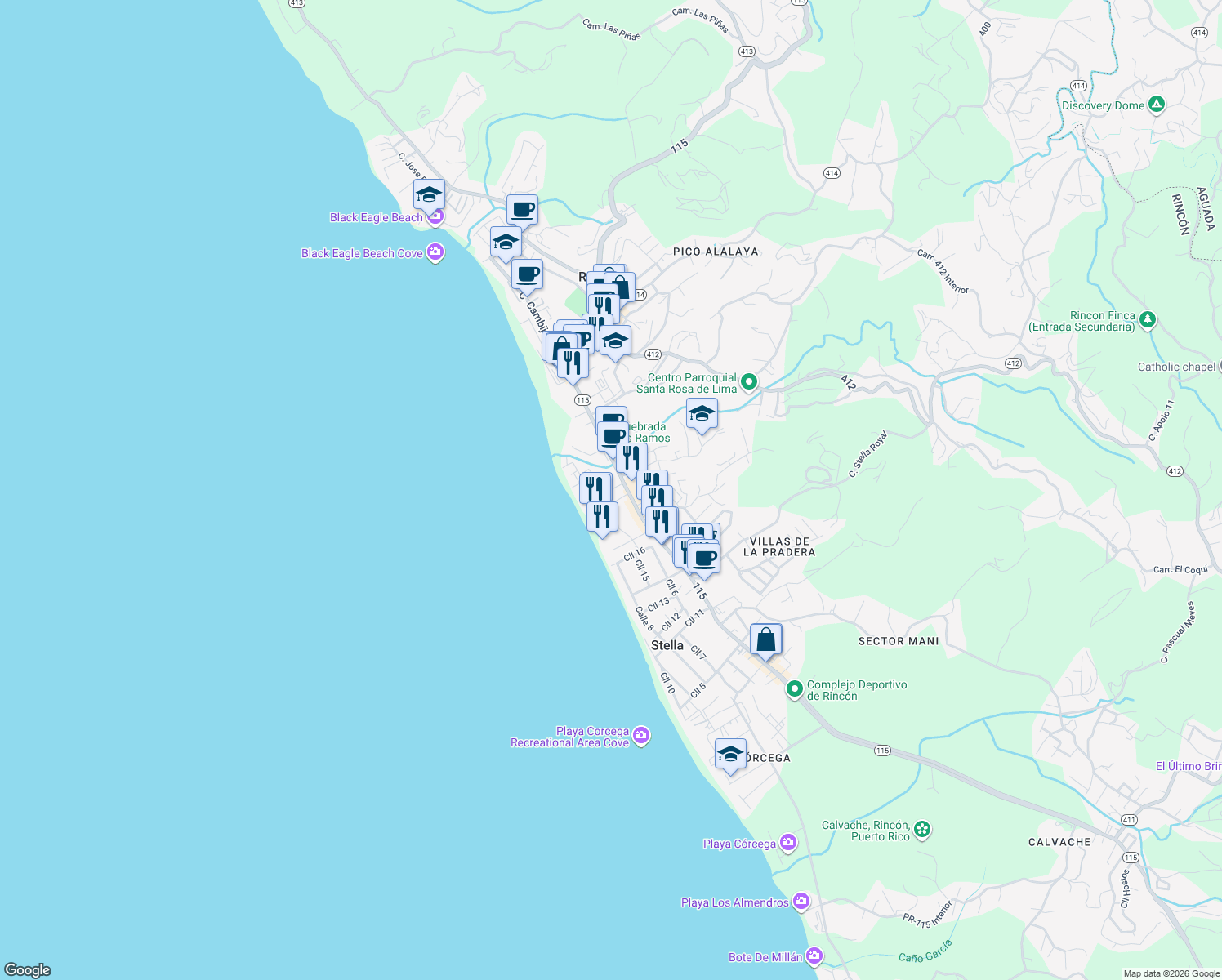Click the Bote De Millán marker
The height and width of the screenshot is (980, 1222).
814,954
